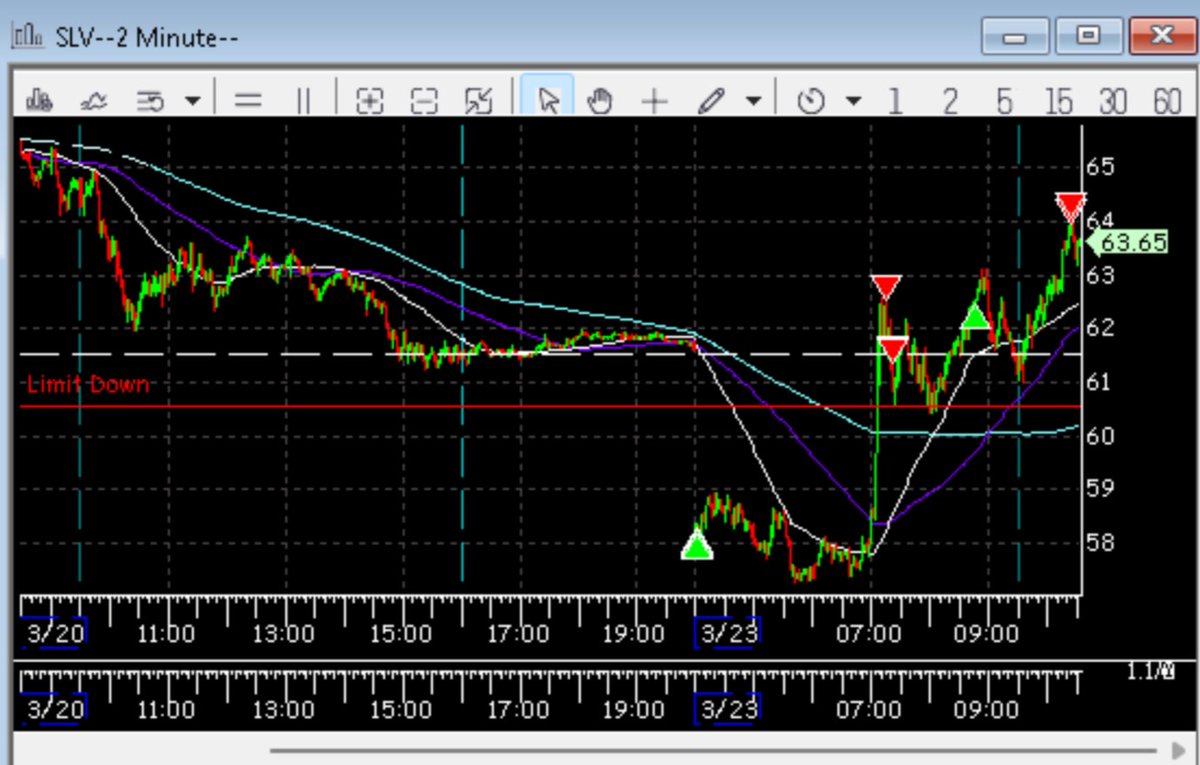Screen dimensions: 1200x765
Task: Activate the arrow pointer tool
Action: [547, 100]
